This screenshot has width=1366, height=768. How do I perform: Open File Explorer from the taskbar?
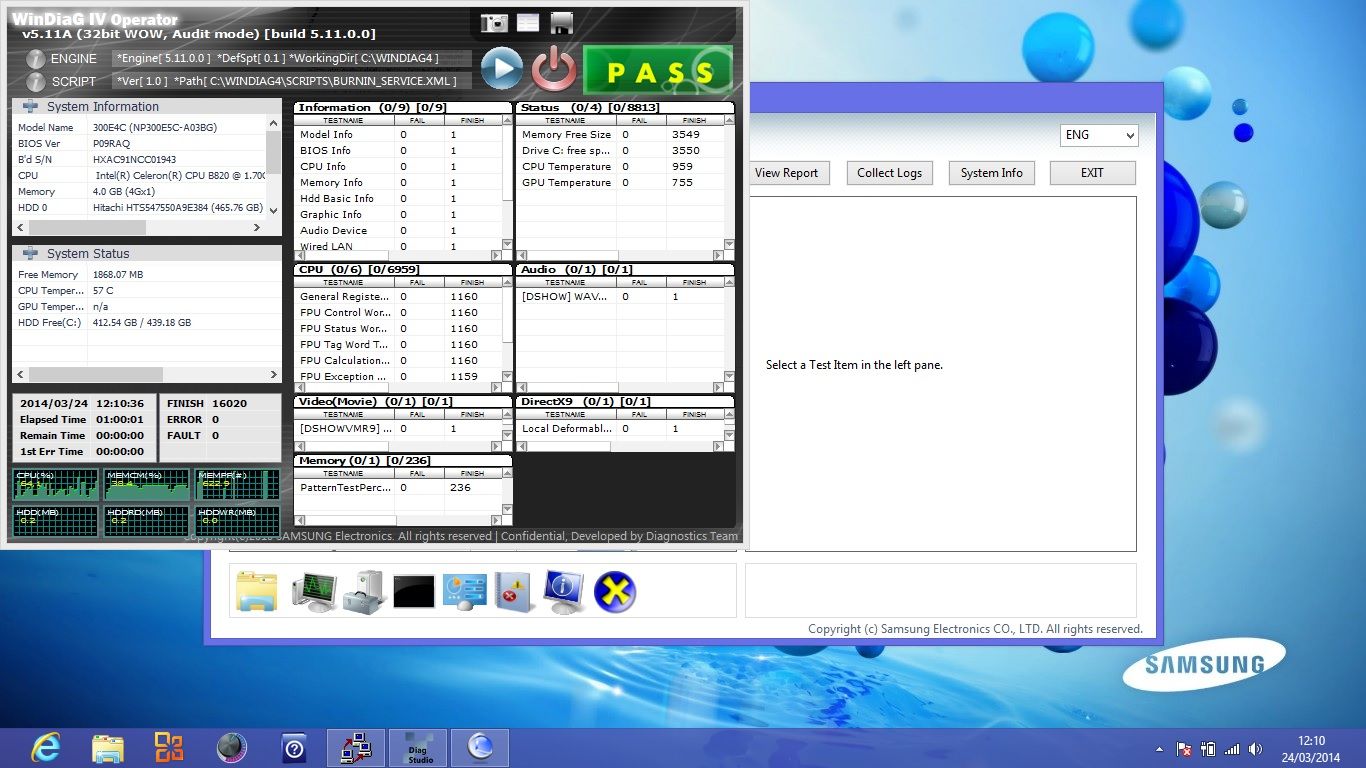point(108,747)
